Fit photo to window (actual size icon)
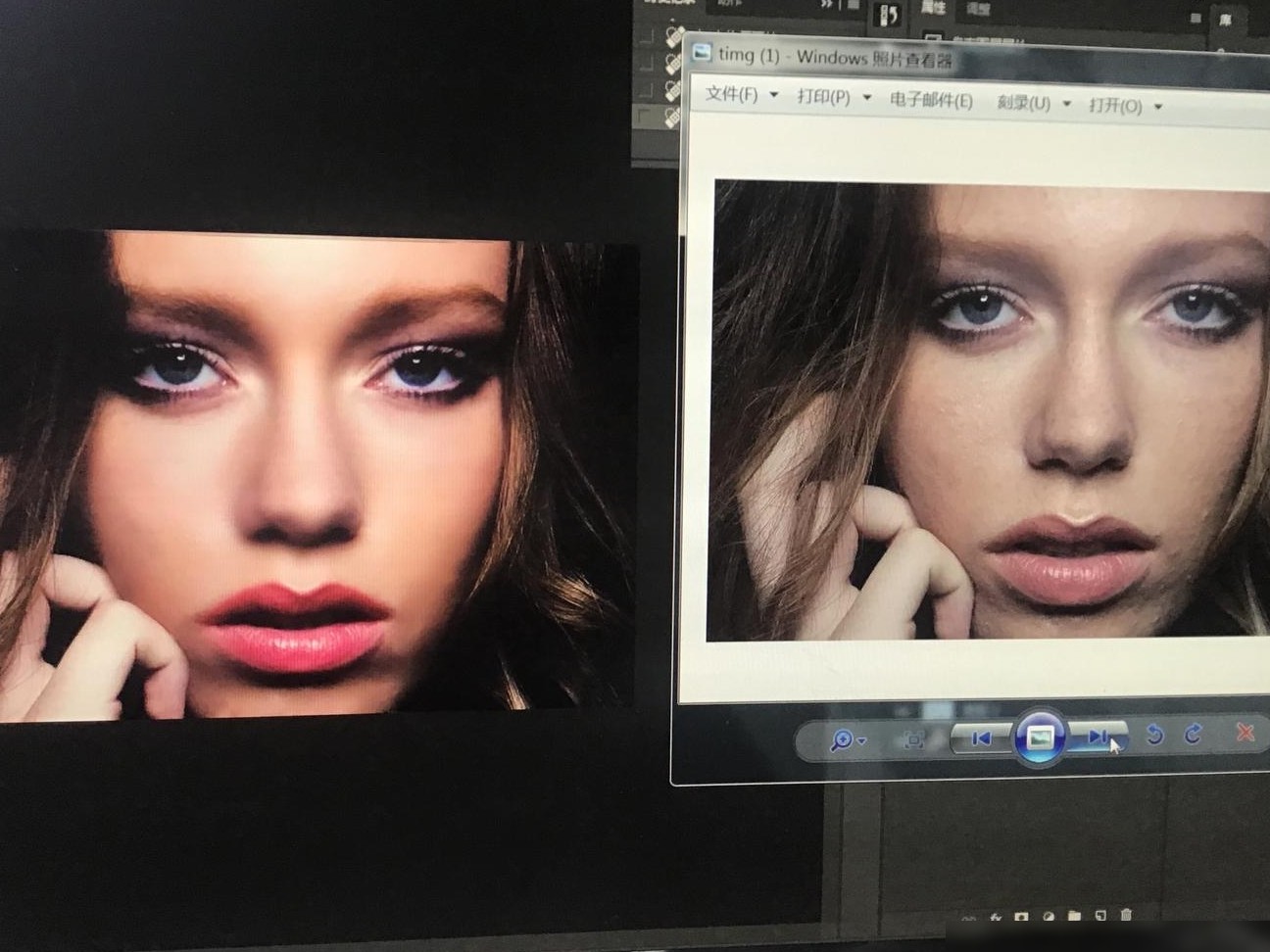 click(x=913, y=739)
